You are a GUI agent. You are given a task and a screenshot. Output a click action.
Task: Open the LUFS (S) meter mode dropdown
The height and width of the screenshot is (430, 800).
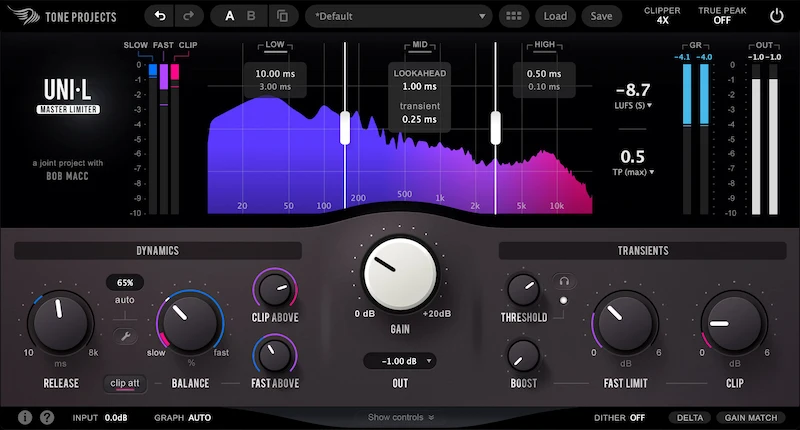[x=633, y=106]
